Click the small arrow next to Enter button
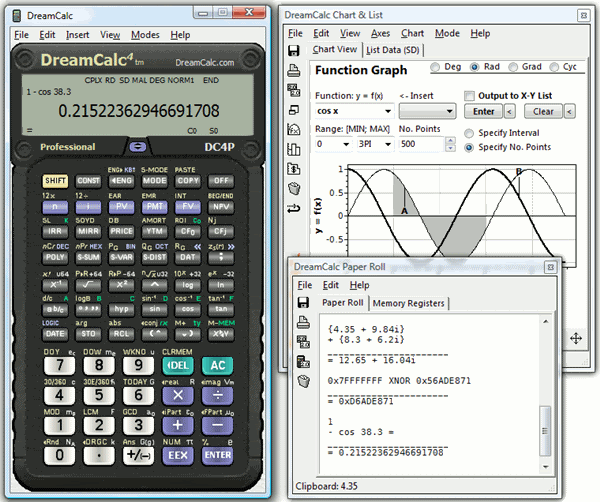The image size is (600, 502). pyautogui.click(x=509, y=112)
